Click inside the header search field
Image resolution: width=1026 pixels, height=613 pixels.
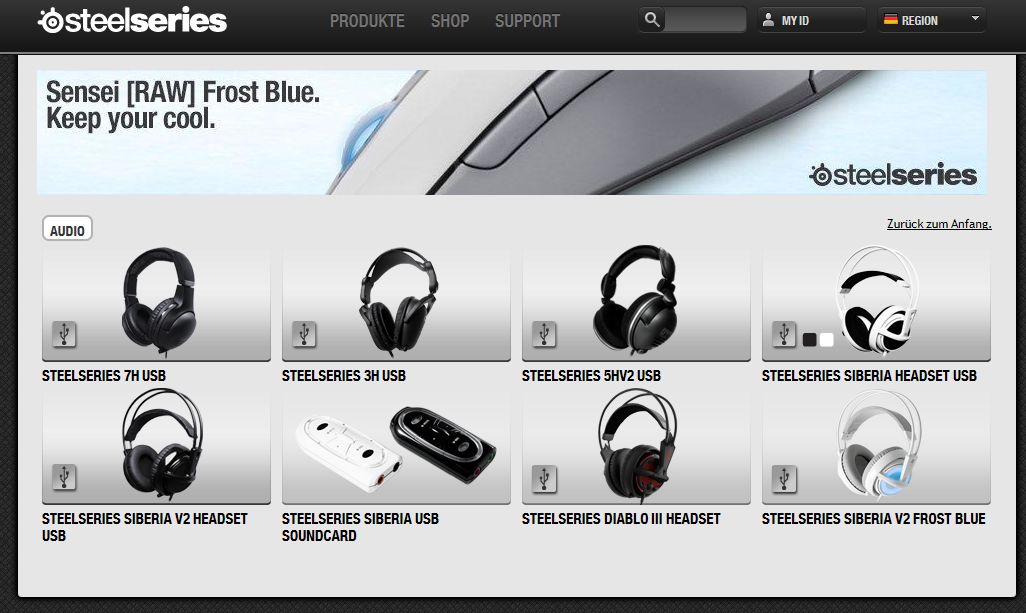[705, 20]
